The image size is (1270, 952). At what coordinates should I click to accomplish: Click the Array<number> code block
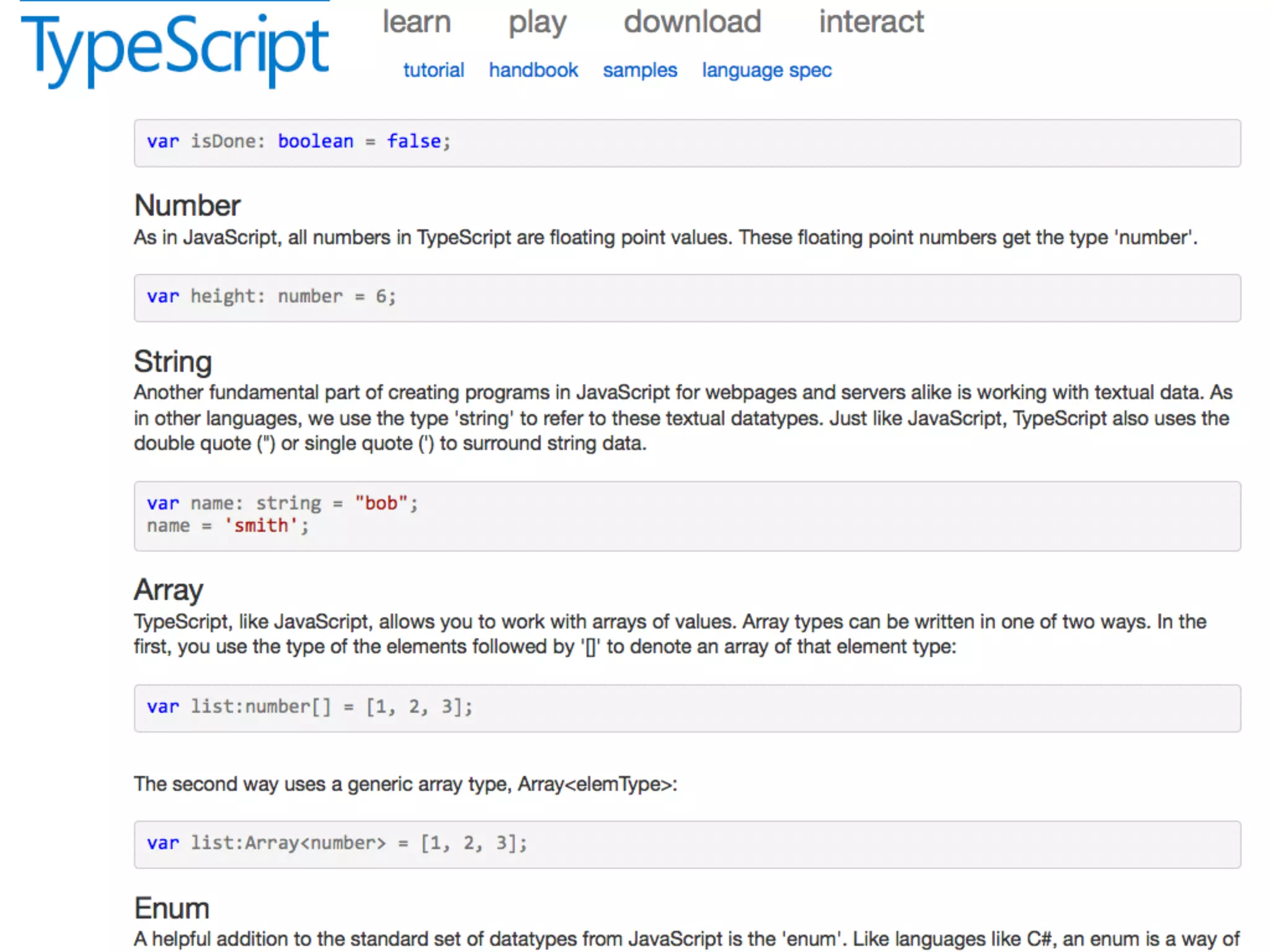(687, 844)
